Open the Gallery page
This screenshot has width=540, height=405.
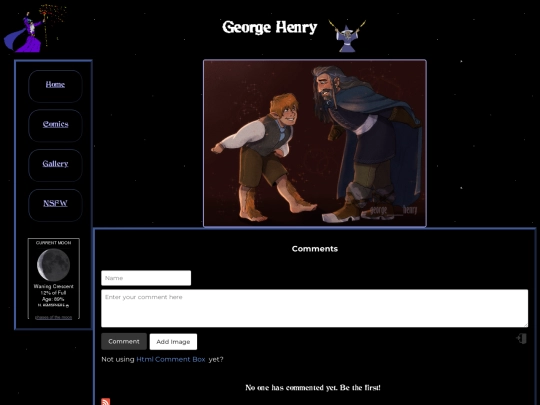[55, 164]
